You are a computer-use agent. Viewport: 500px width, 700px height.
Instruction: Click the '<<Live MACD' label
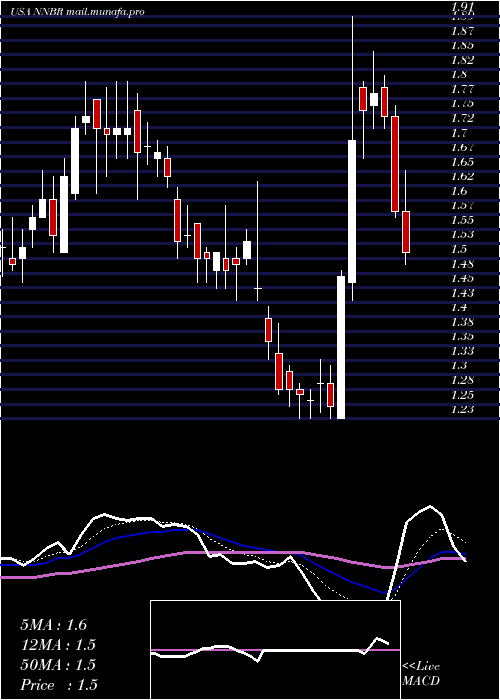coord(421,674)
